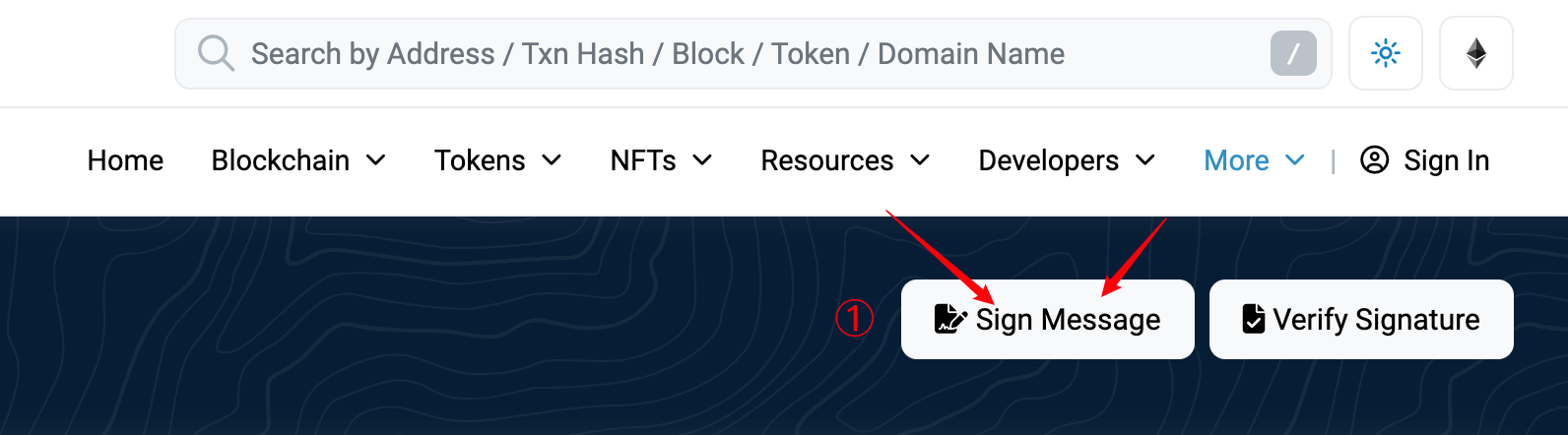1568x435 pixels.
Task: Expand the More dropdown chevron
Action: pos(1295,160)
